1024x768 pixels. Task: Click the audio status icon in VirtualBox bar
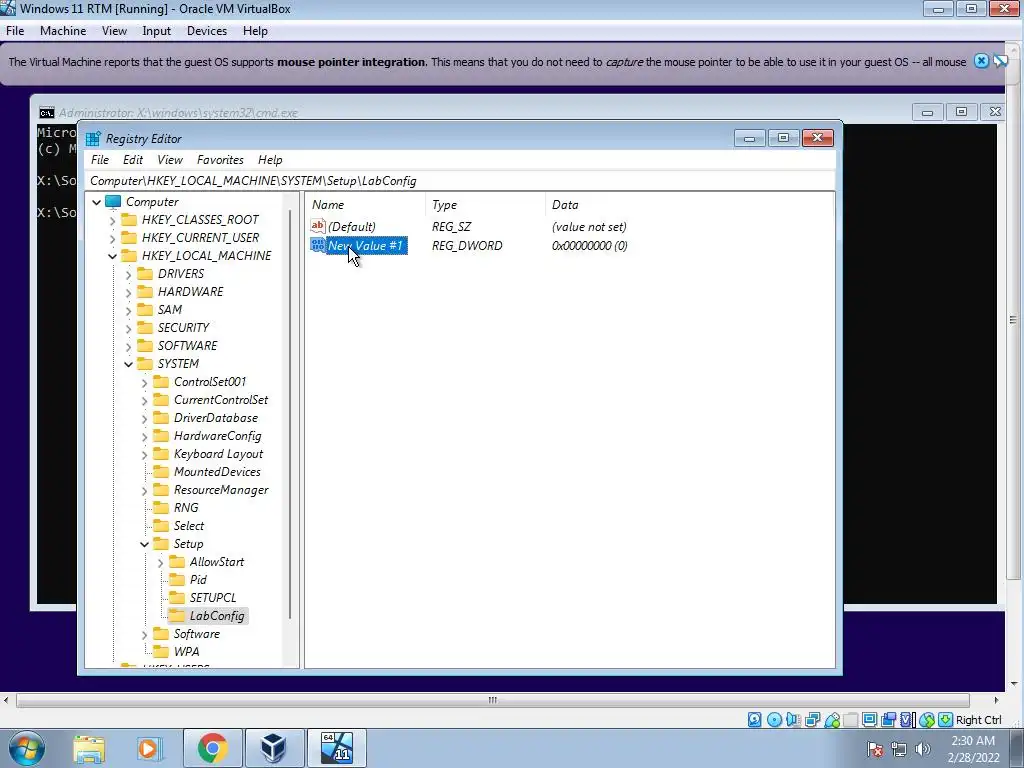click(793, 720)
